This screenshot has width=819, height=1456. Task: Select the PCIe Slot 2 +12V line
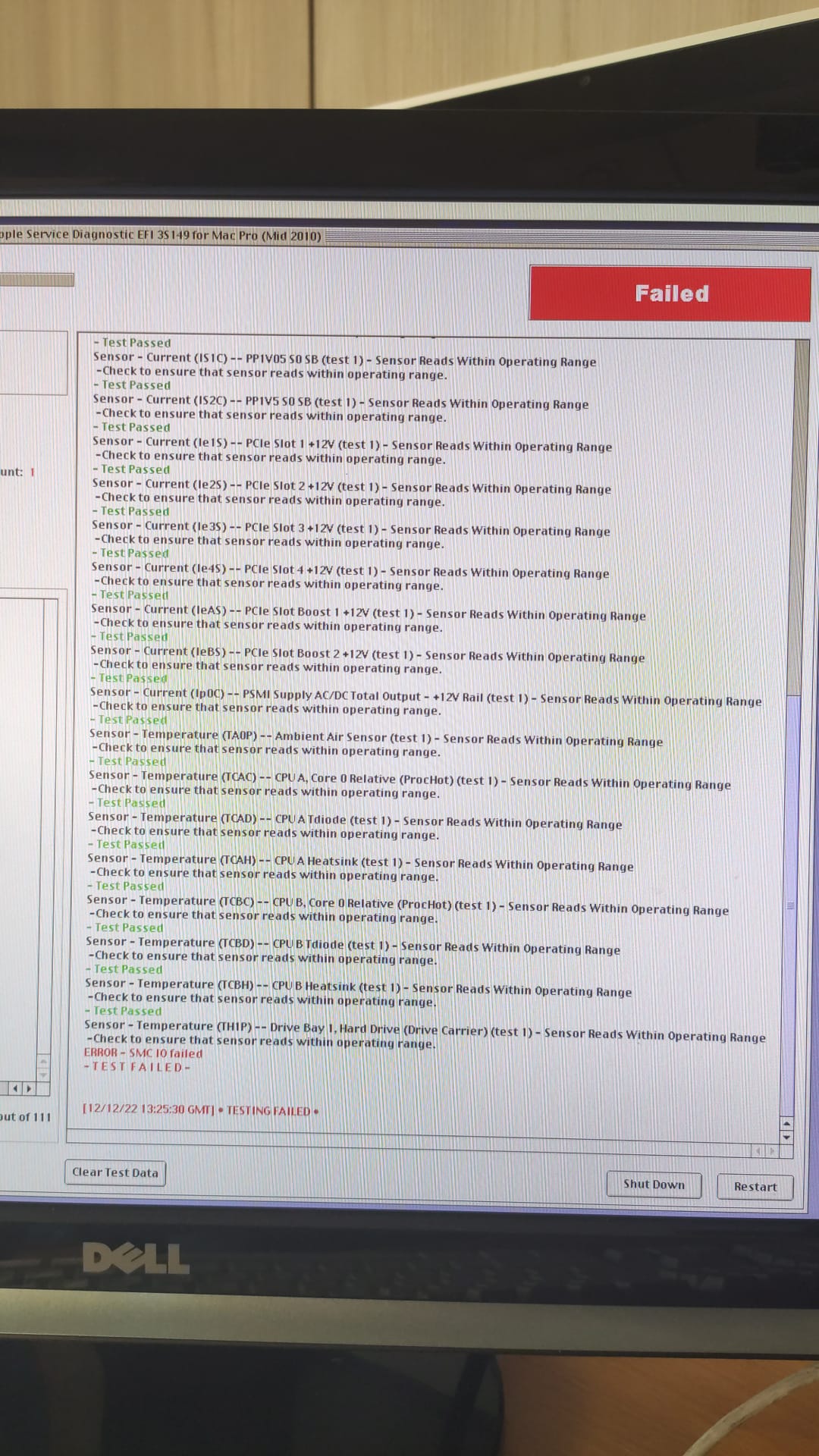tap(351, 486)
